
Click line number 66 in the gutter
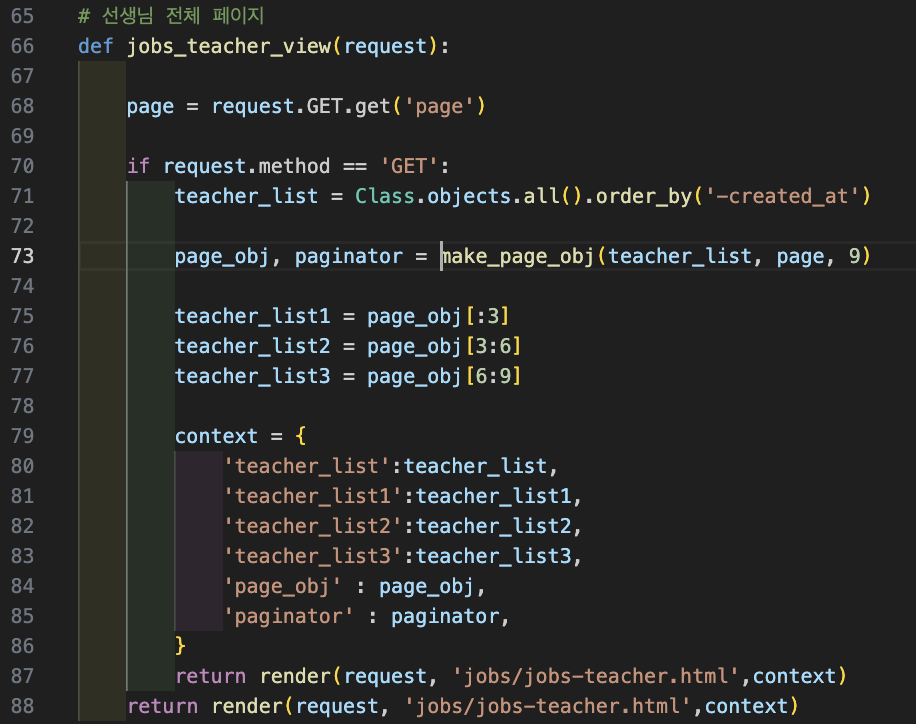pyautogui.click(x=22, y=46)
